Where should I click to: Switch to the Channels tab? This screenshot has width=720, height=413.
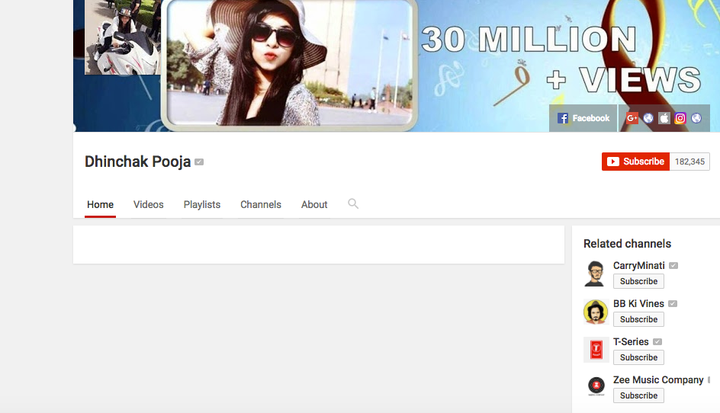pyautogui.click(x=261, y=204)
